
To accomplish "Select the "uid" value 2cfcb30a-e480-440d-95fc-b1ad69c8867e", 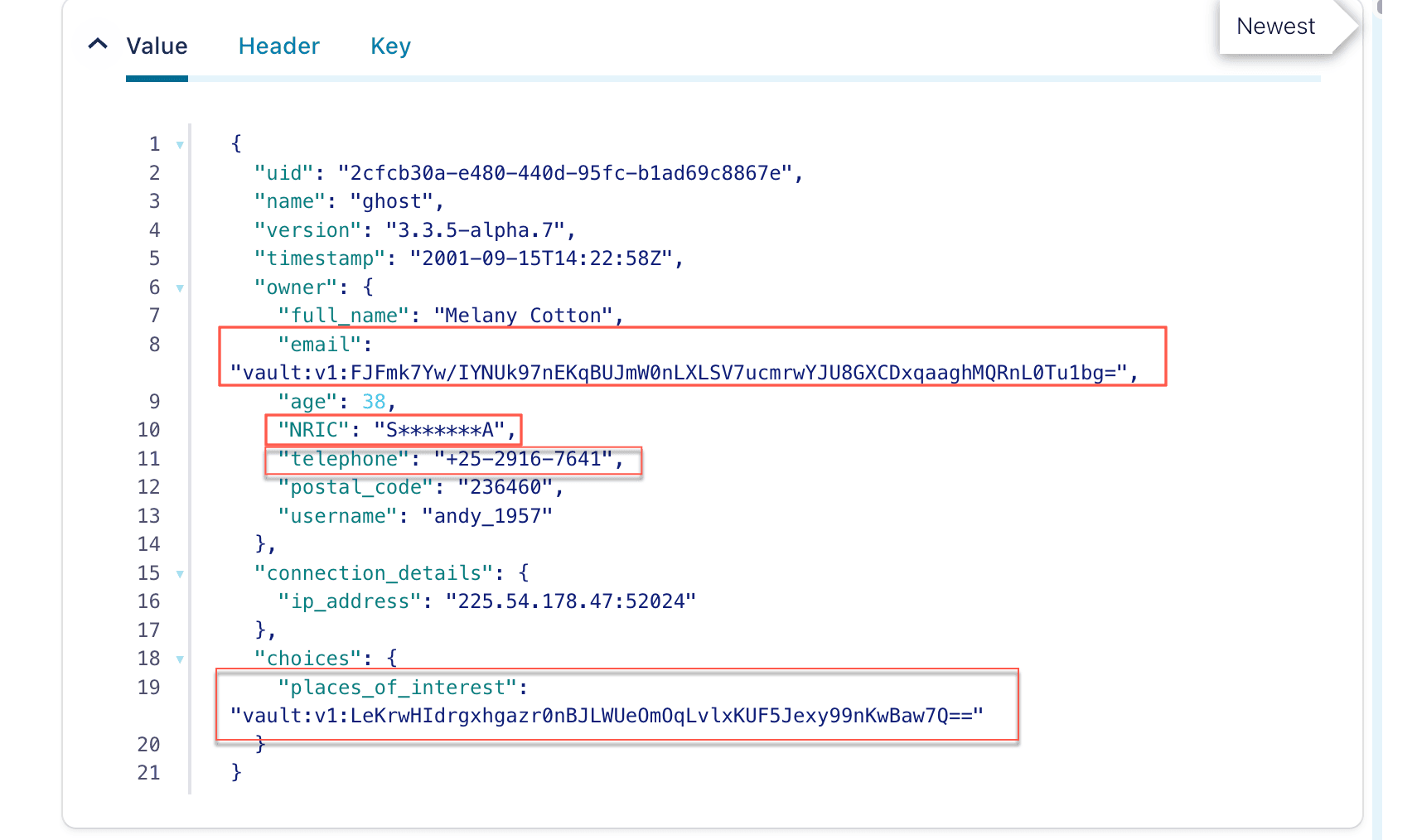I will 564,173.
